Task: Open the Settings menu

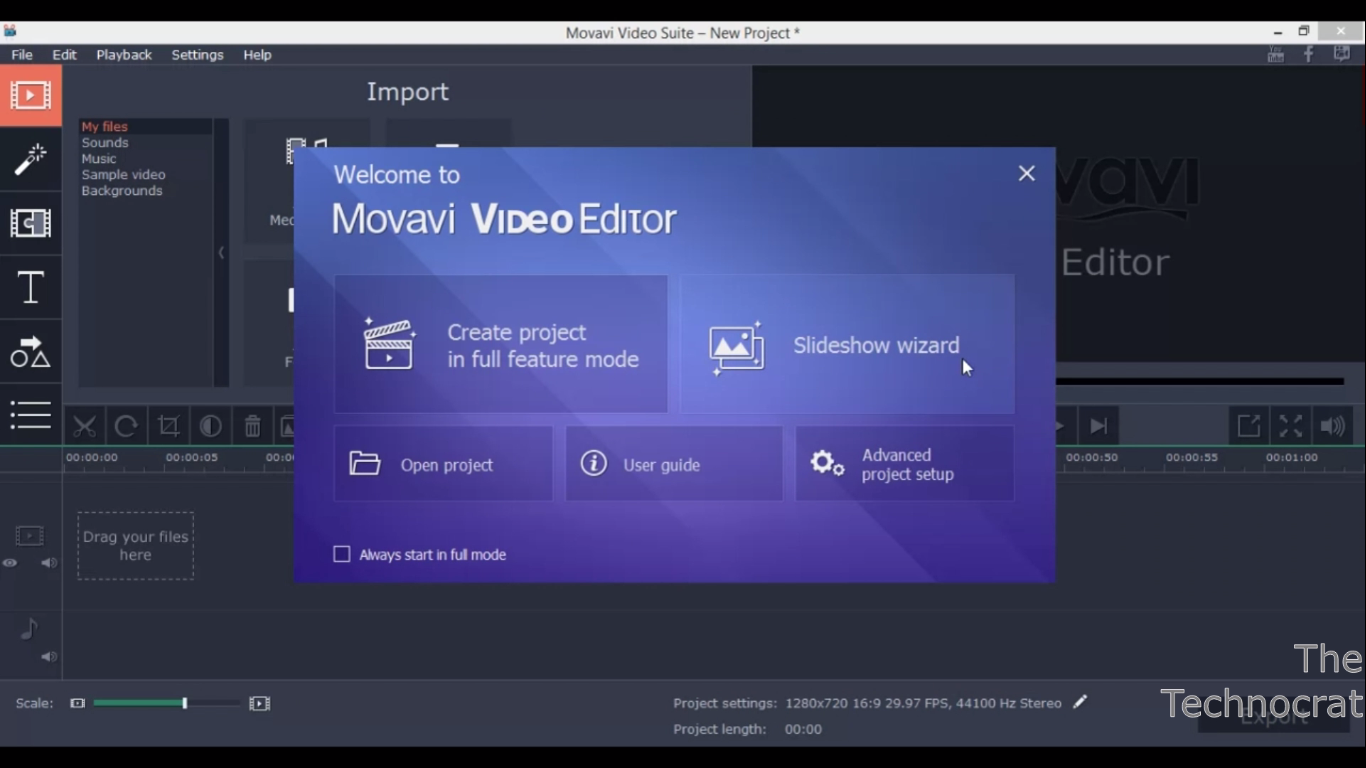Action: 197,55
